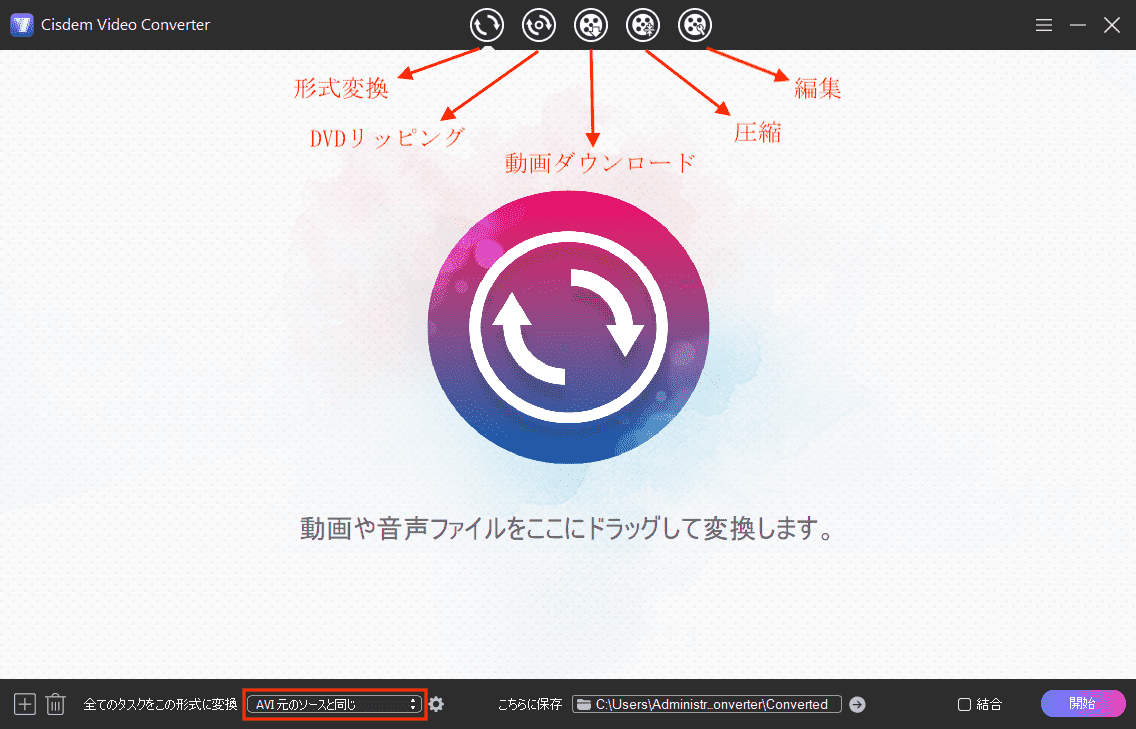The width and height of the screenshot is (1136, 729).
Task: Click the こちらに保存 label
Action: (530, 704)
